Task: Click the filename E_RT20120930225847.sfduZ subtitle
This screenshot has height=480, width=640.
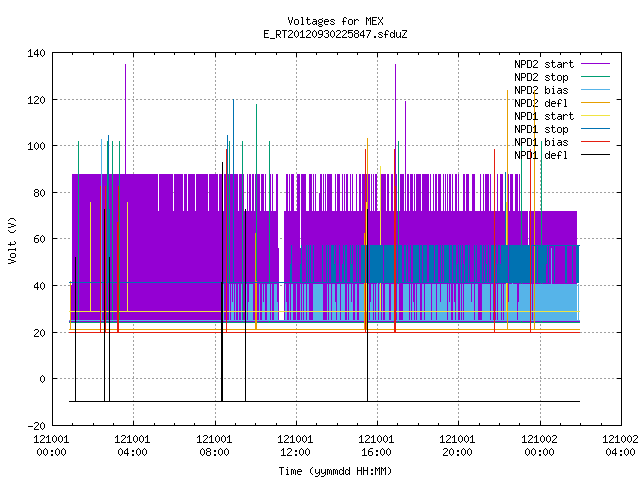Action: [x=335, y=34]
